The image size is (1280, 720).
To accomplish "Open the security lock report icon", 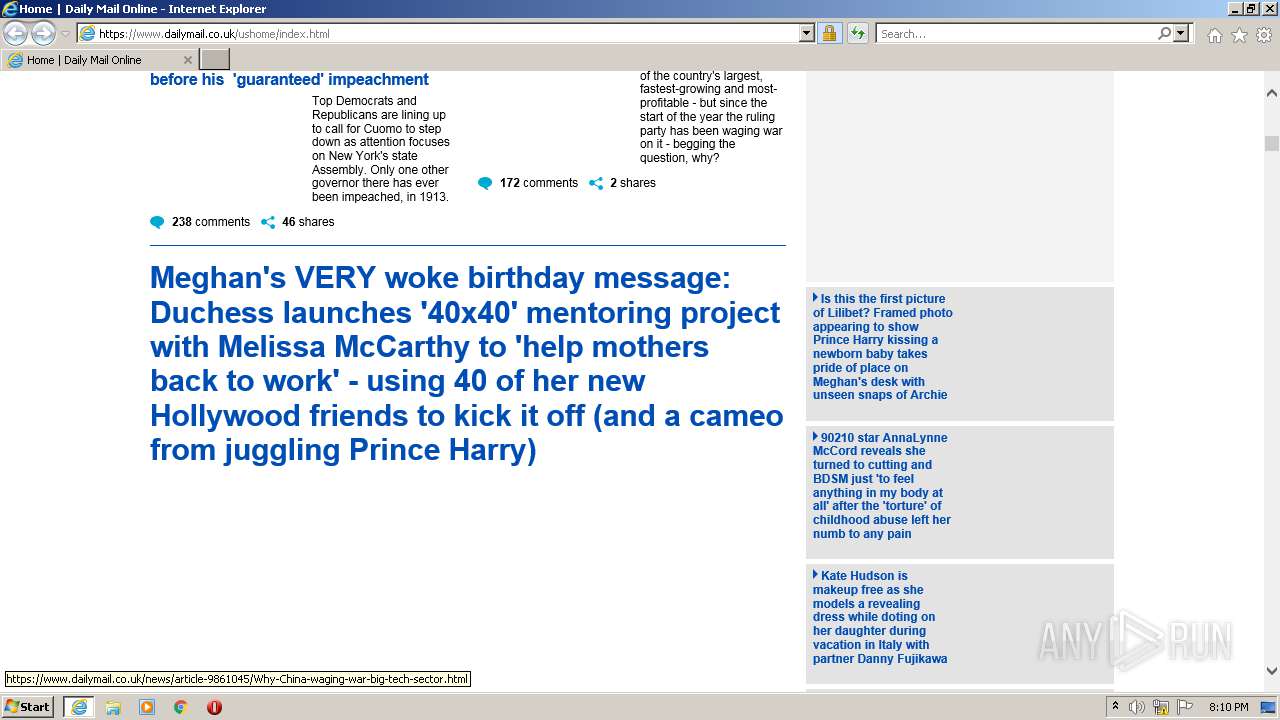I will (x=829, y=34).
